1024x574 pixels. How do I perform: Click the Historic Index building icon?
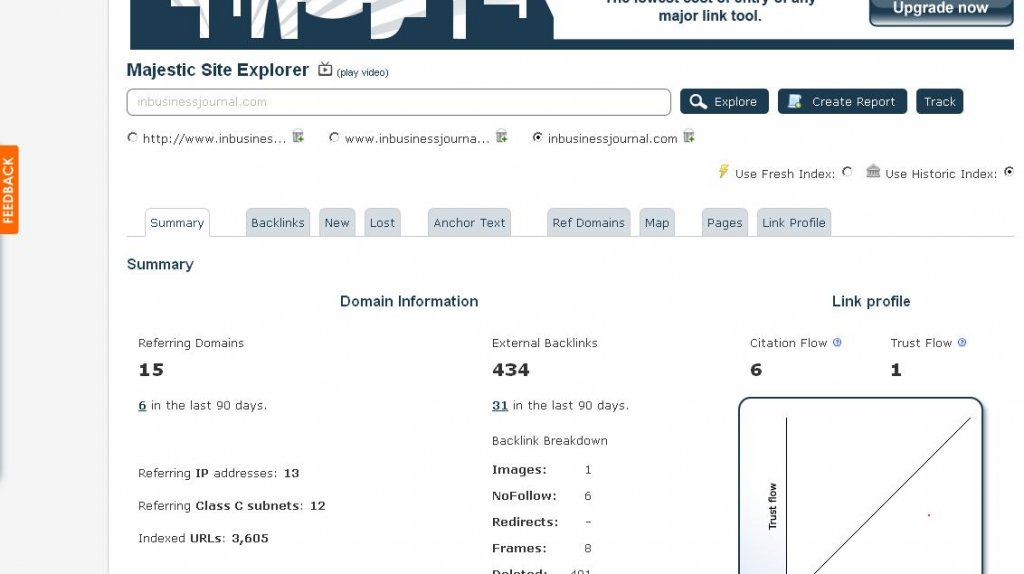click(873, 171)
